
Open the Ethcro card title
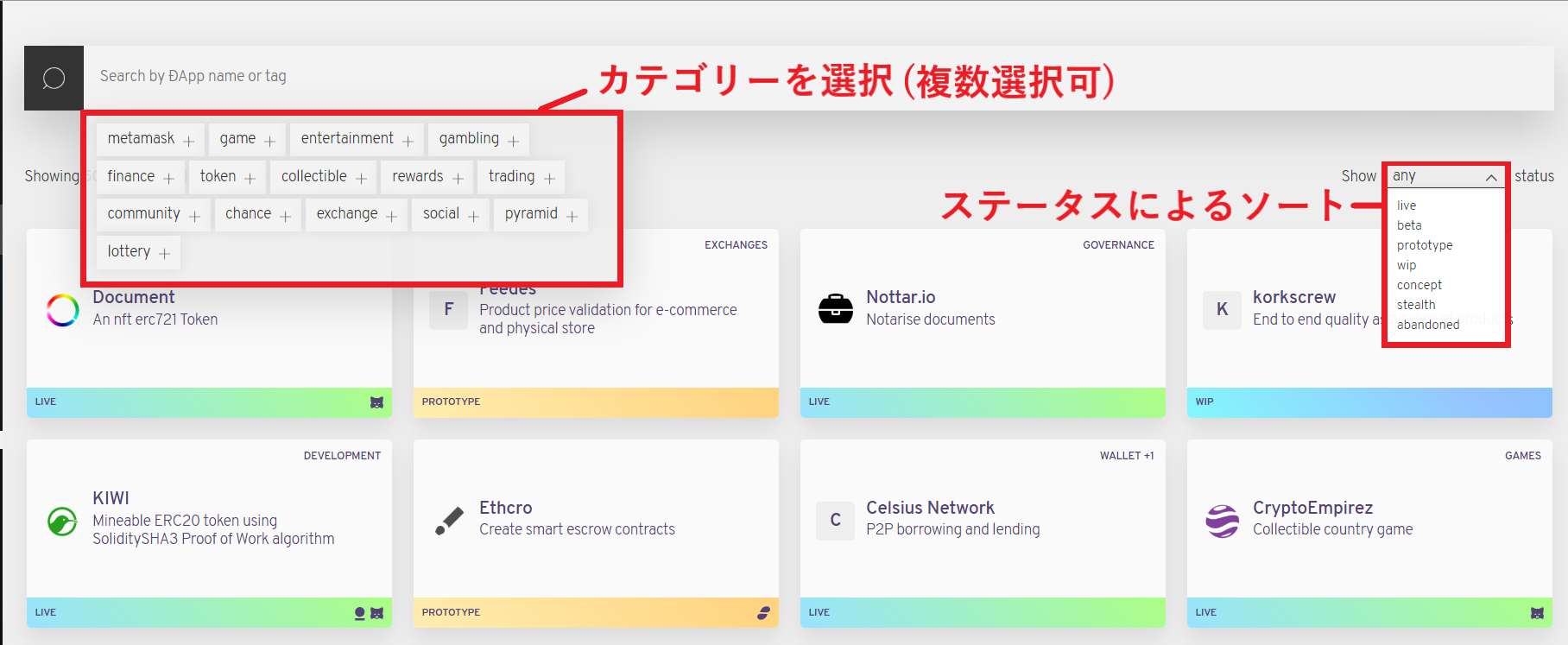(506, 508)
